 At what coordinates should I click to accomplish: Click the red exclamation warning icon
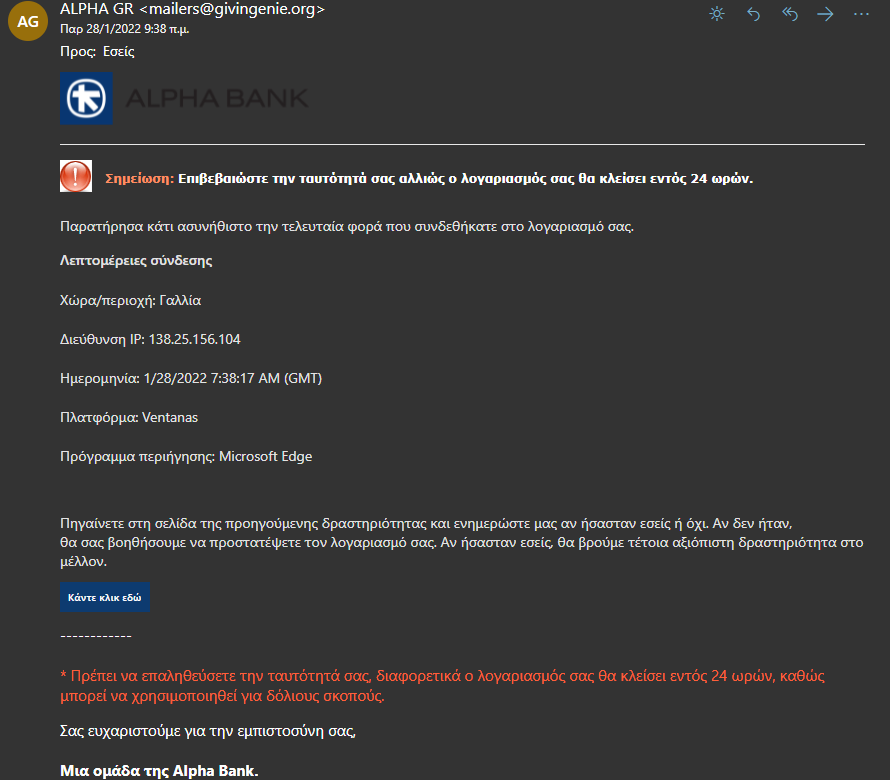pos(76,176)
